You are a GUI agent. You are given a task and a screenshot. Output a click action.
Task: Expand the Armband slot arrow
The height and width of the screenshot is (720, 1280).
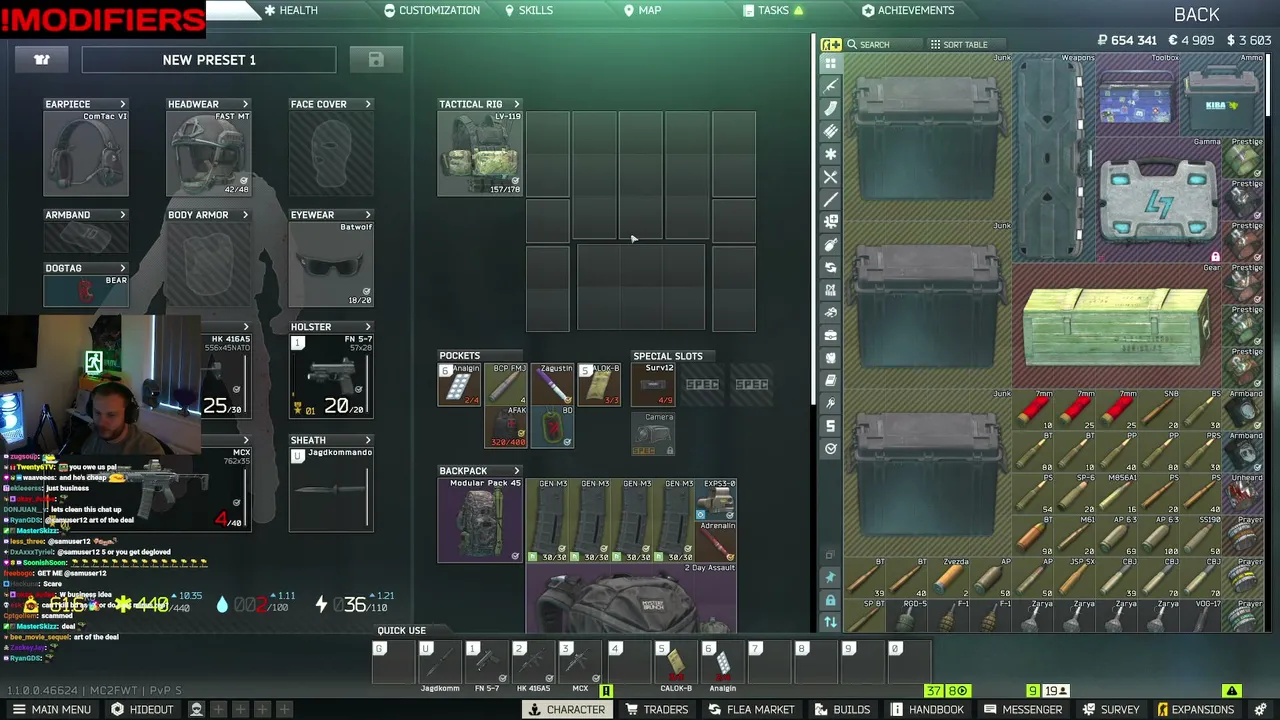coord(123,215)
